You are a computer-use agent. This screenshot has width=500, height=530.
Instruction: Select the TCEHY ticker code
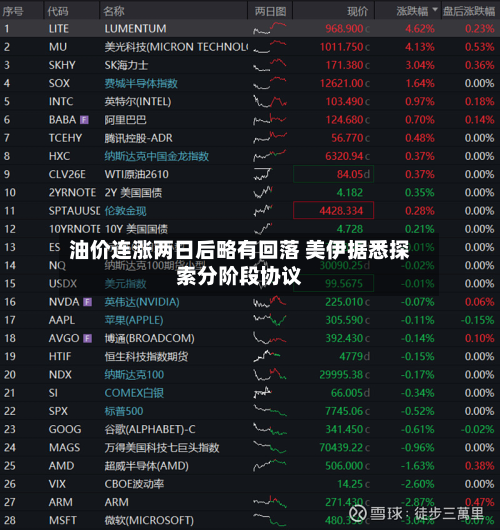65,138
